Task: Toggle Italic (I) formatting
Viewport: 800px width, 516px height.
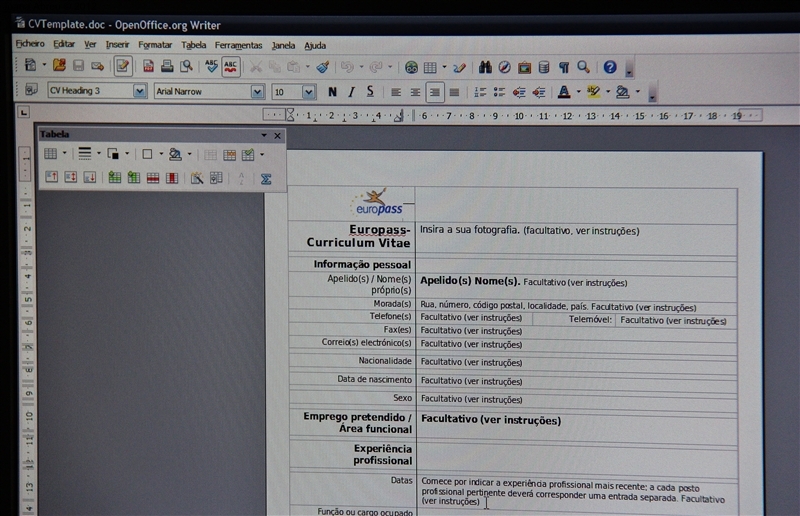Action: coord(351,92)
